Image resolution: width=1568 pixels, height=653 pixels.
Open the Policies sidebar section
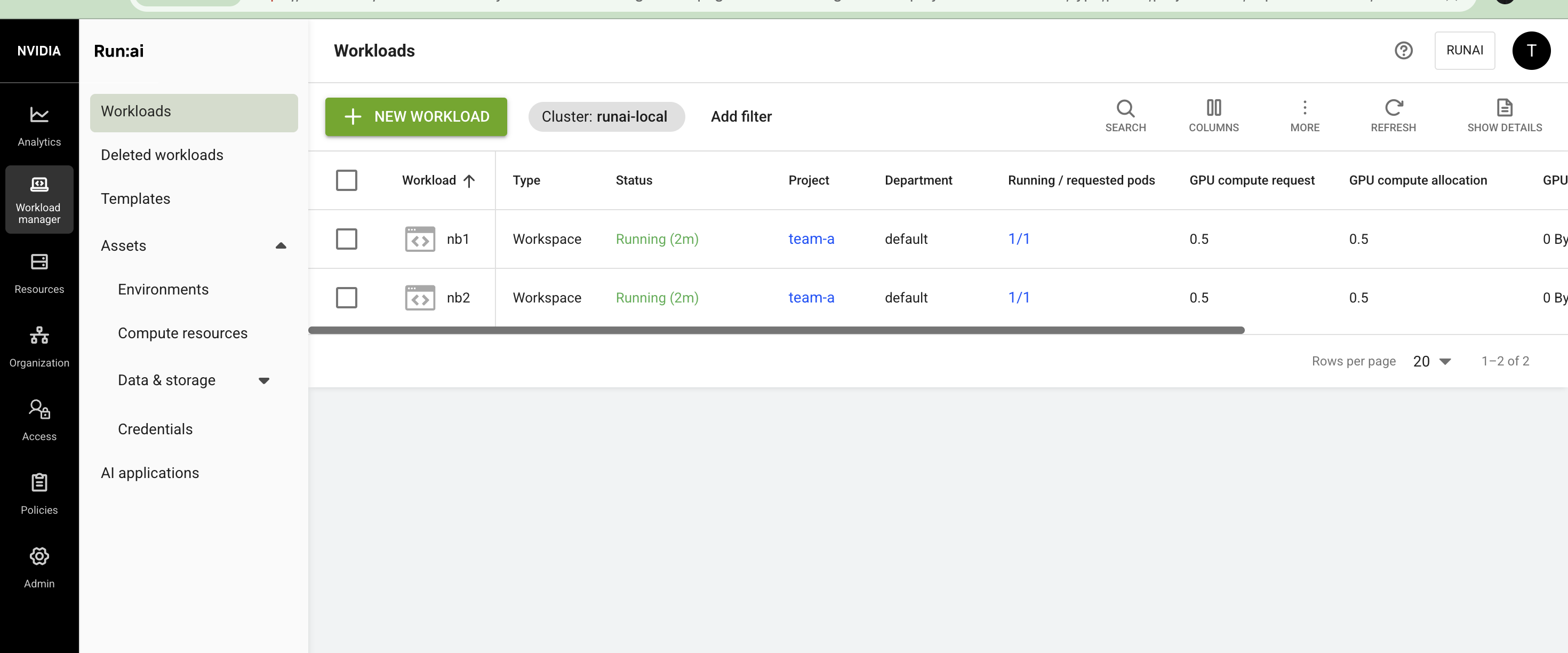39,495
